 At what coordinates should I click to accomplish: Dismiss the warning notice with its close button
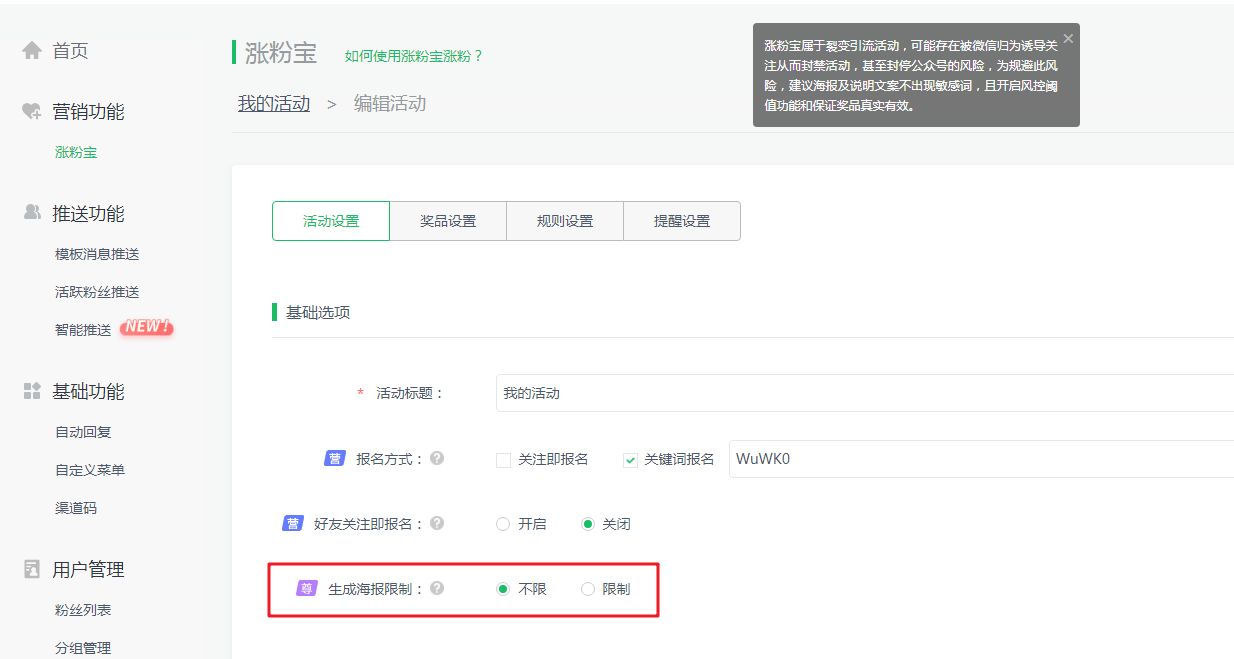pyautogui.click(x=1069, y=37)
